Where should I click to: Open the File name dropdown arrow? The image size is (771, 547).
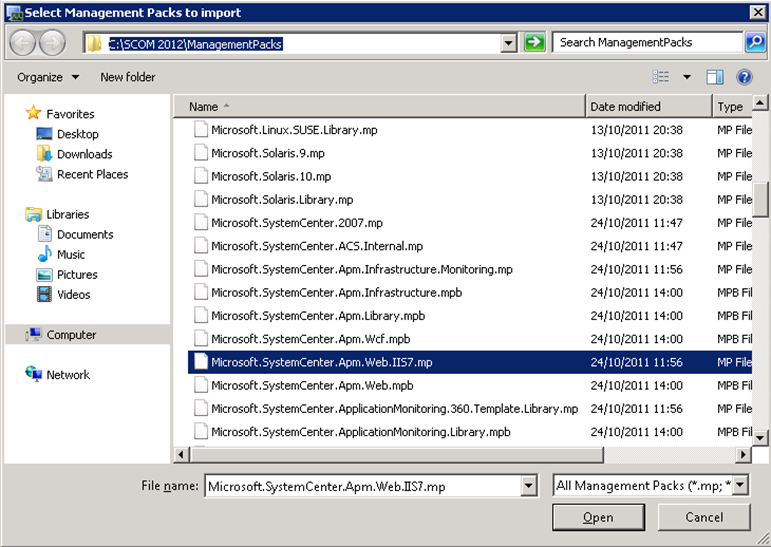528,486
